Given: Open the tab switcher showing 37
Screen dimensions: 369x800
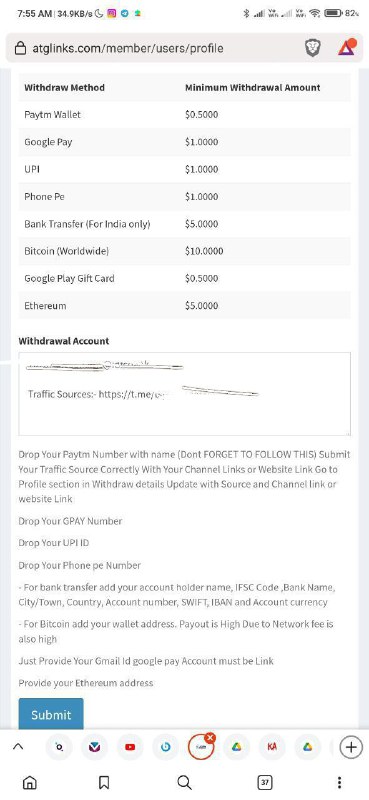Looking at the screenshot, I should point(264,782).
